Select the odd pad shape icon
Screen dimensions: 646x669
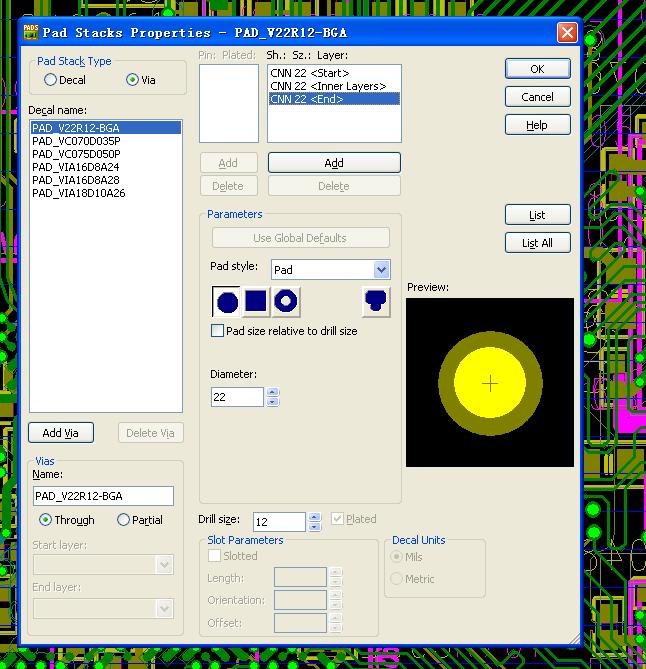click(x=376, y=302)
